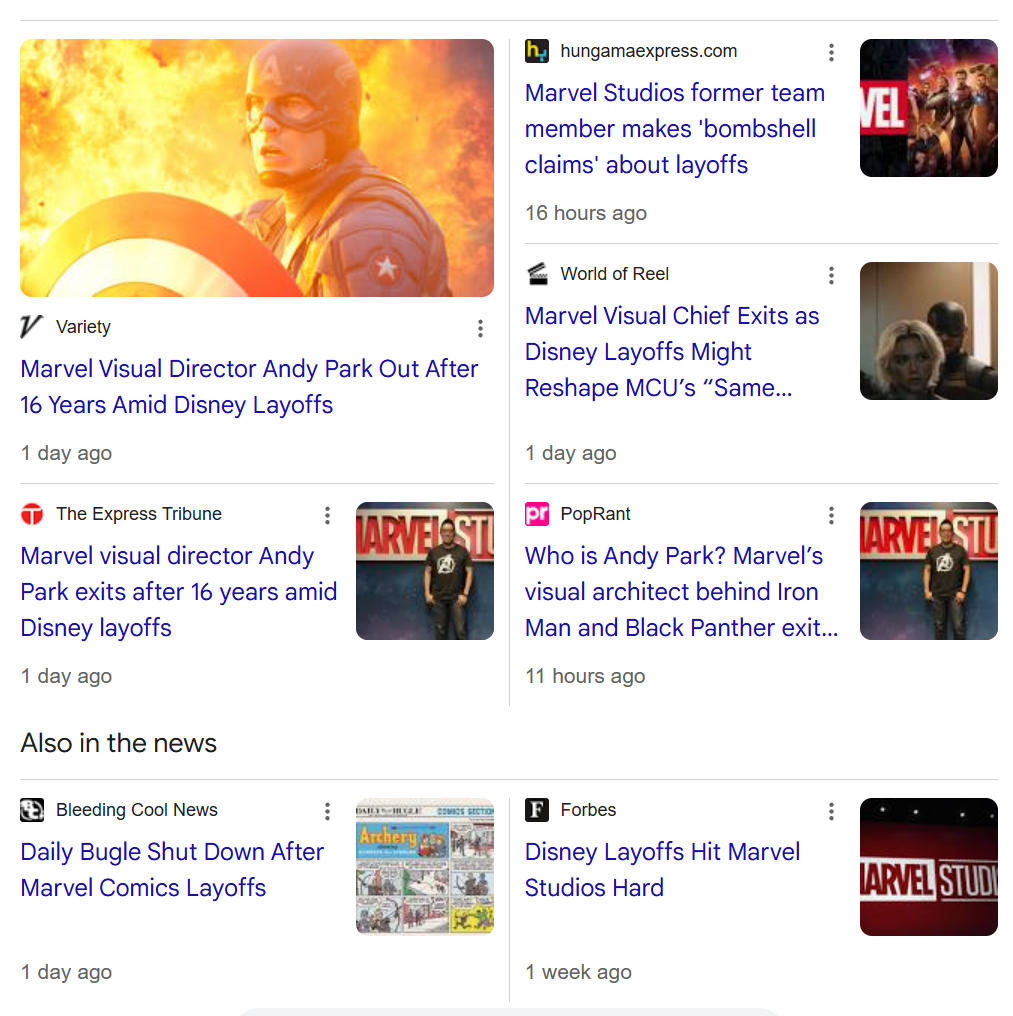Open more options for World of Reel article
This screenshot has width=1013, height=1016.
831,276
